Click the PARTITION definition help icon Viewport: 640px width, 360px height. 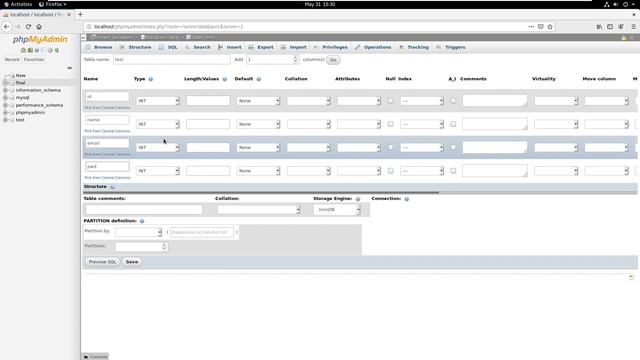(142, 221)
